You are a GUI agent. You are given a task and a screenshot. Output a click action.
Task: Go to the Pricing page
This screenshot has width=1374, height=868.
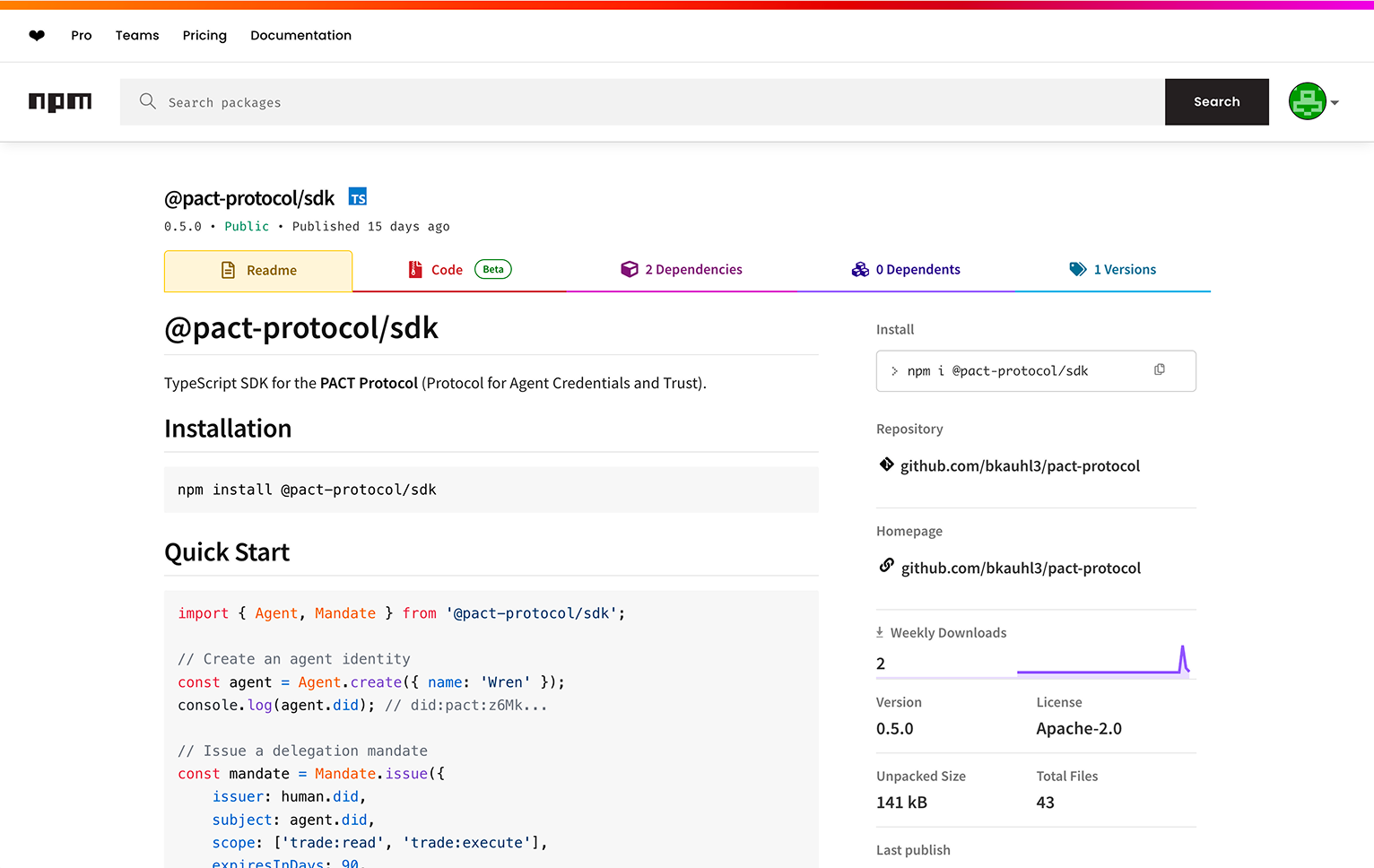coord(204,35)
